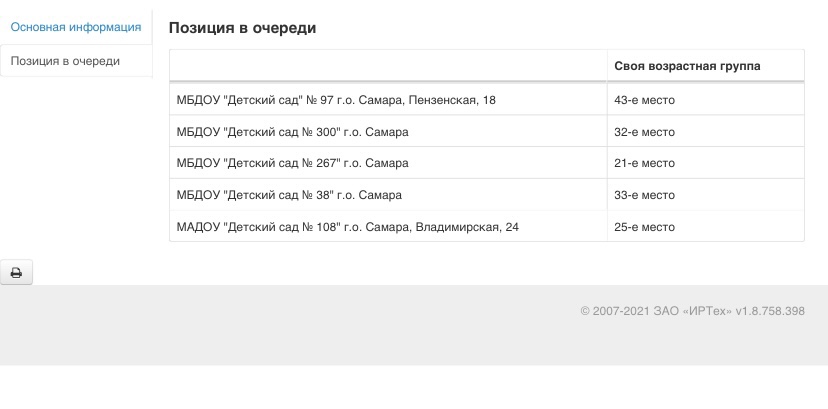The width and height of the screenshot is (828, 409).
Task: Click address Владимирская, 24 in last row
Action: click(467, 227)
